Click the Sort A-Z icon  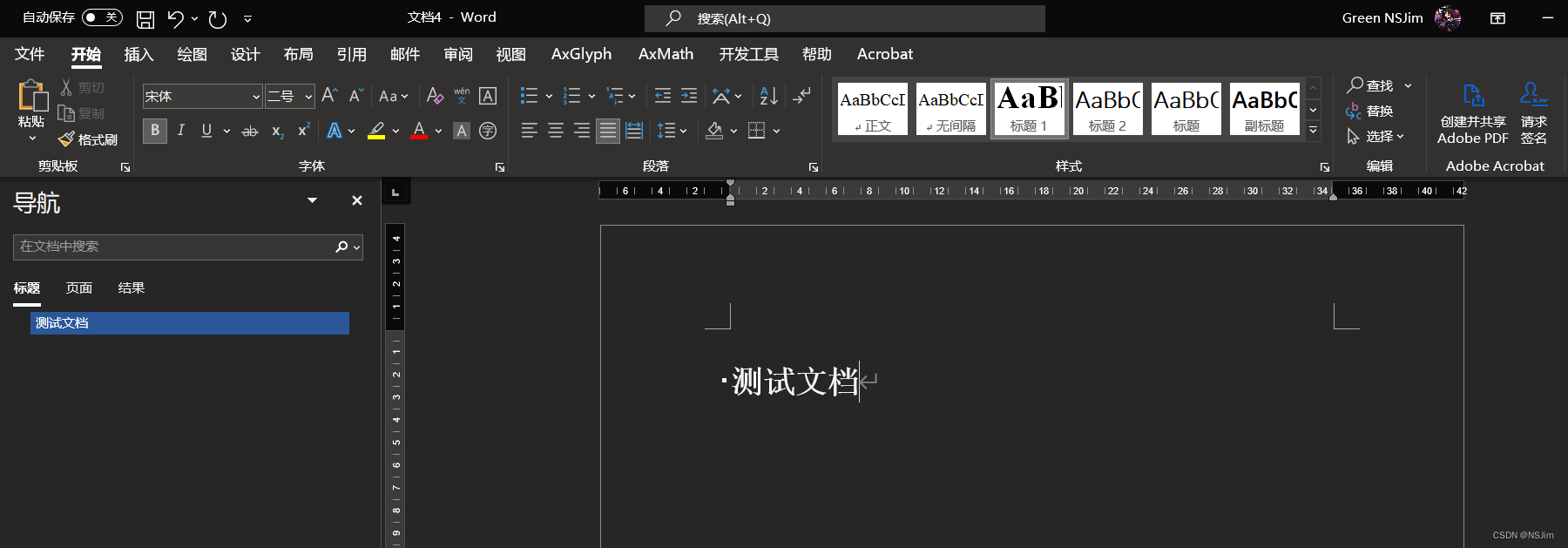[x=768, y=96]
